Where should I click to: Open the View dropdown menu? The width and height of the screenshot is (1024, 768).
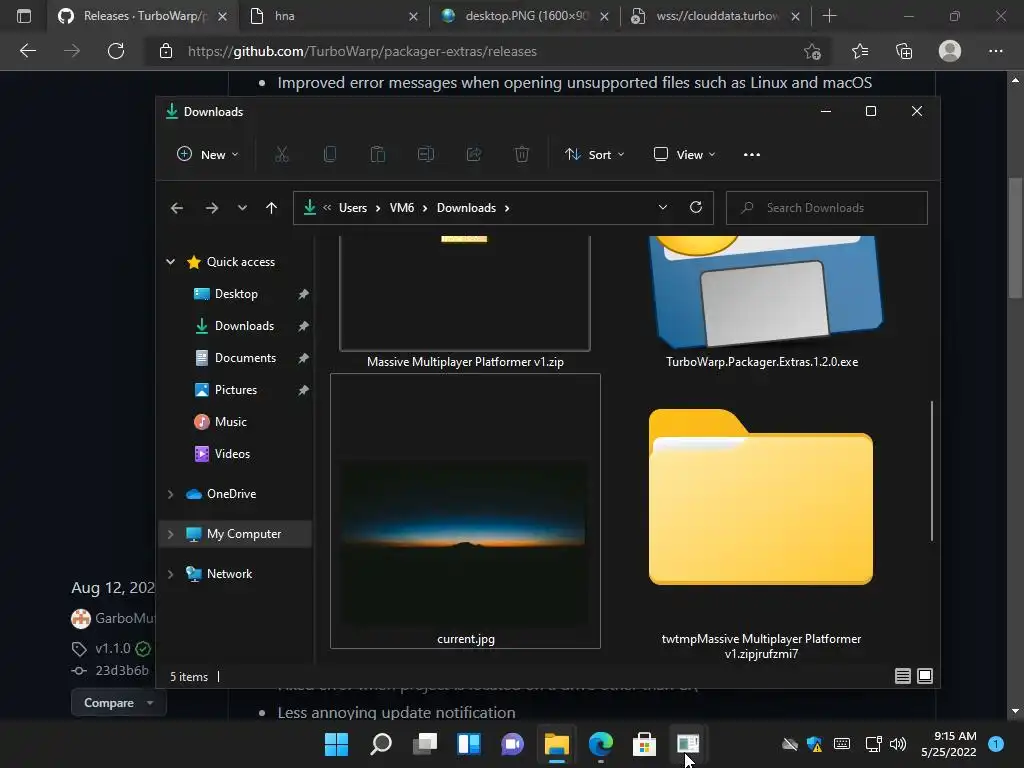(x=684, y=155)
